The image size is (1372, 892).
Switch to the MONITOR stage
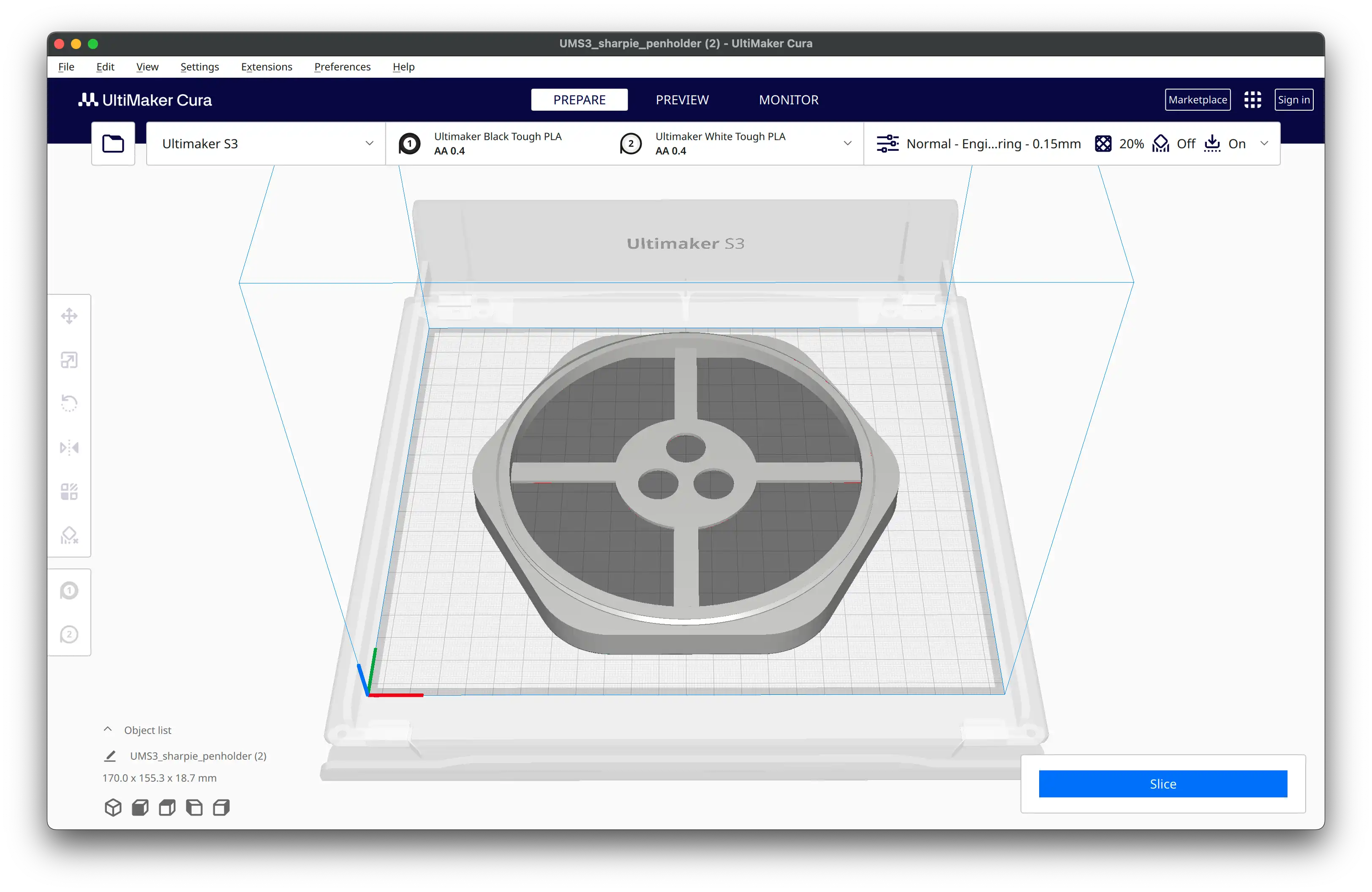tap(789, 100)
